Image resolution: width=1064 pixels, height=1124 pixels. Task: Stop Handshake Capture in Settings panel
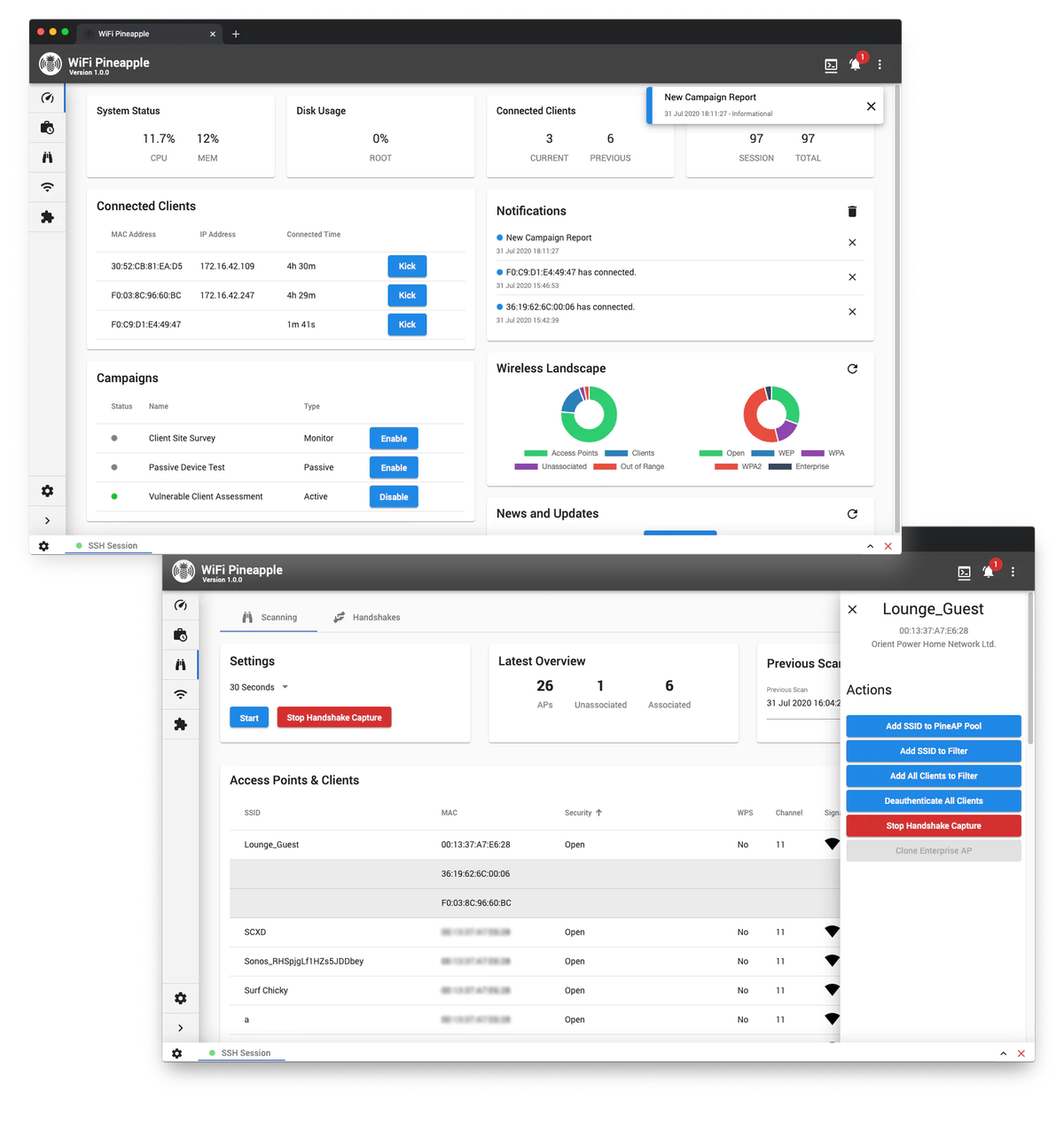click(x=334, y=718)
